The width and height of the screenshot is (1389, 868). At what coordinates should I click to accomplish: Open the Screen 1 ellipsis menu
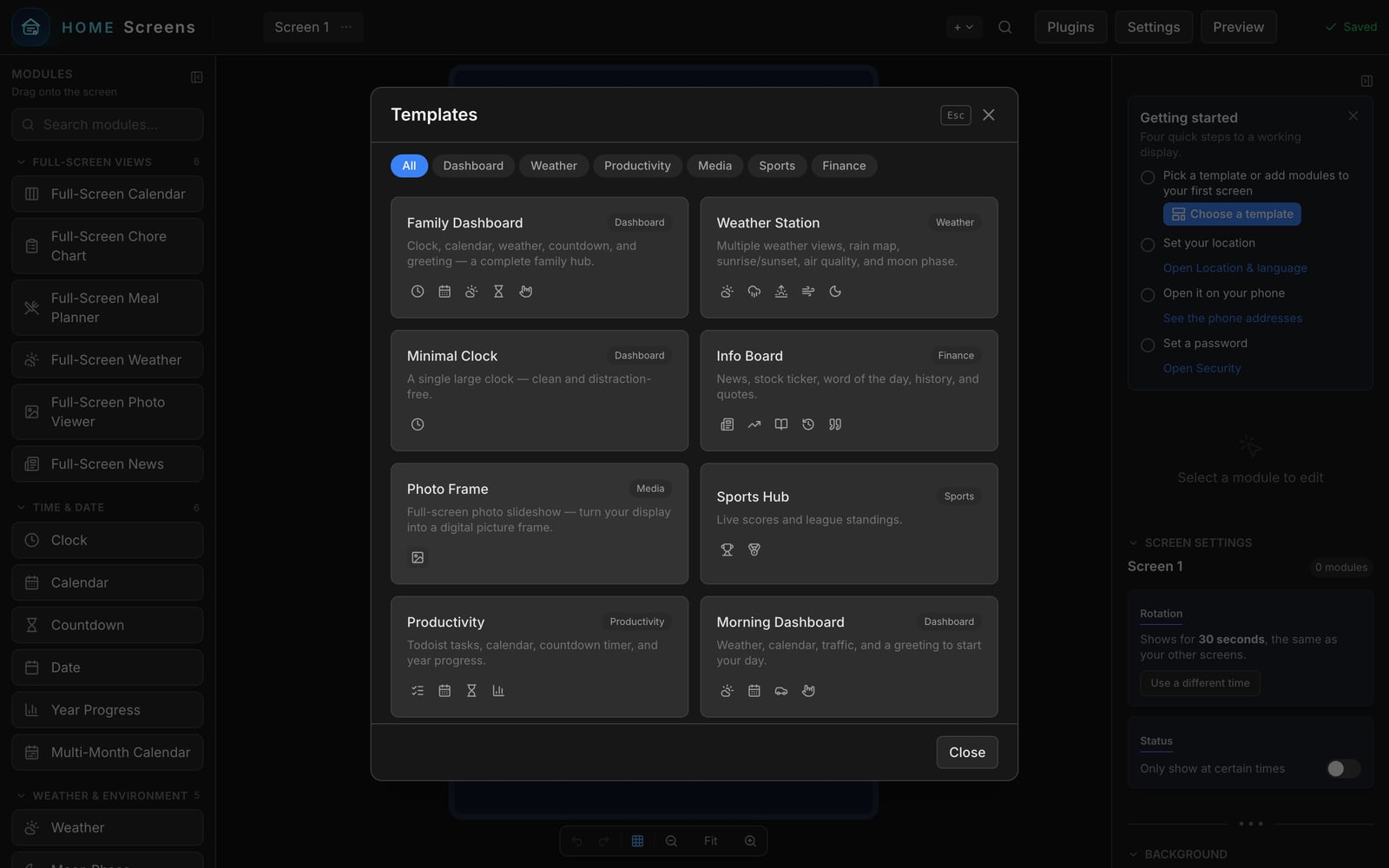pyautogui.click(x=346, y=27)
